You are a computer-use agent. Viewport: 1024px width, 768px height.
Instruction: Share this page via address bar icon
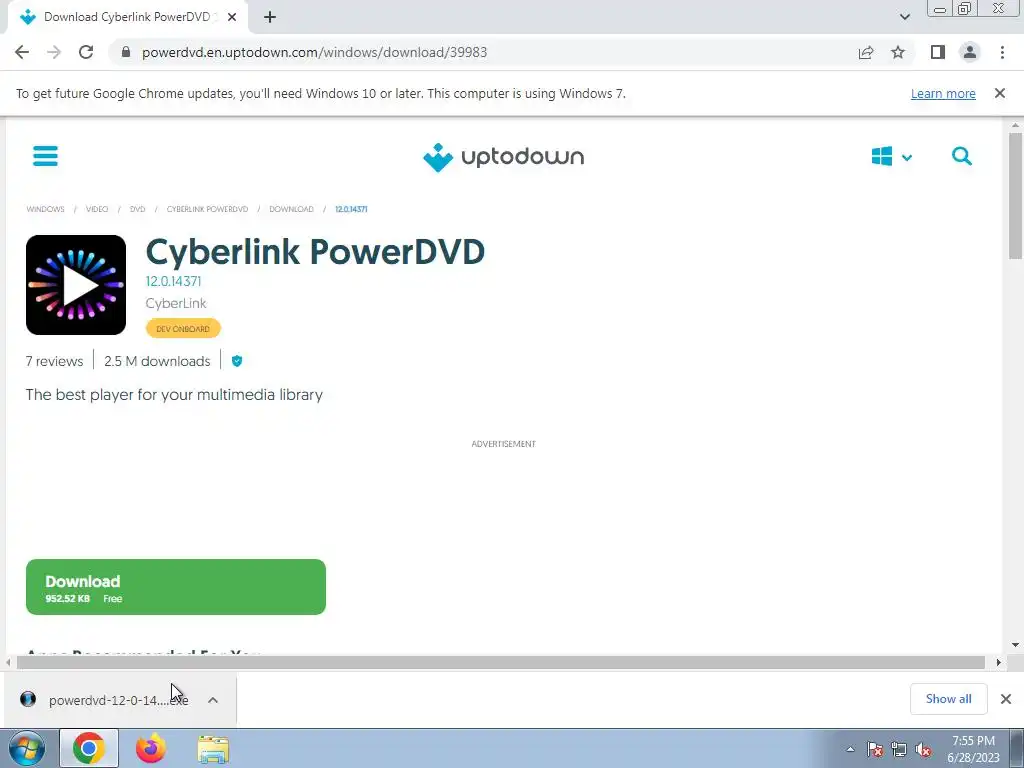866,52
